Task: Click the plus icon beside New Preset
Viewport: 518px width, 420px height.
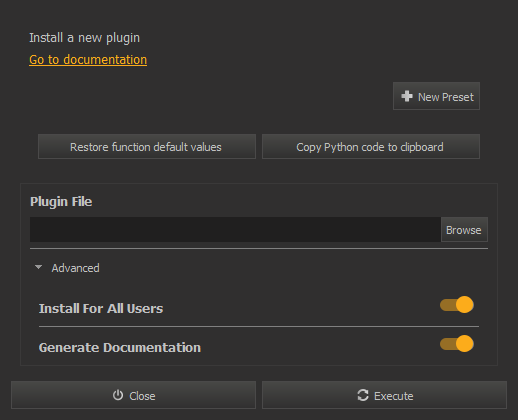Action: click(x=407, y=96)
